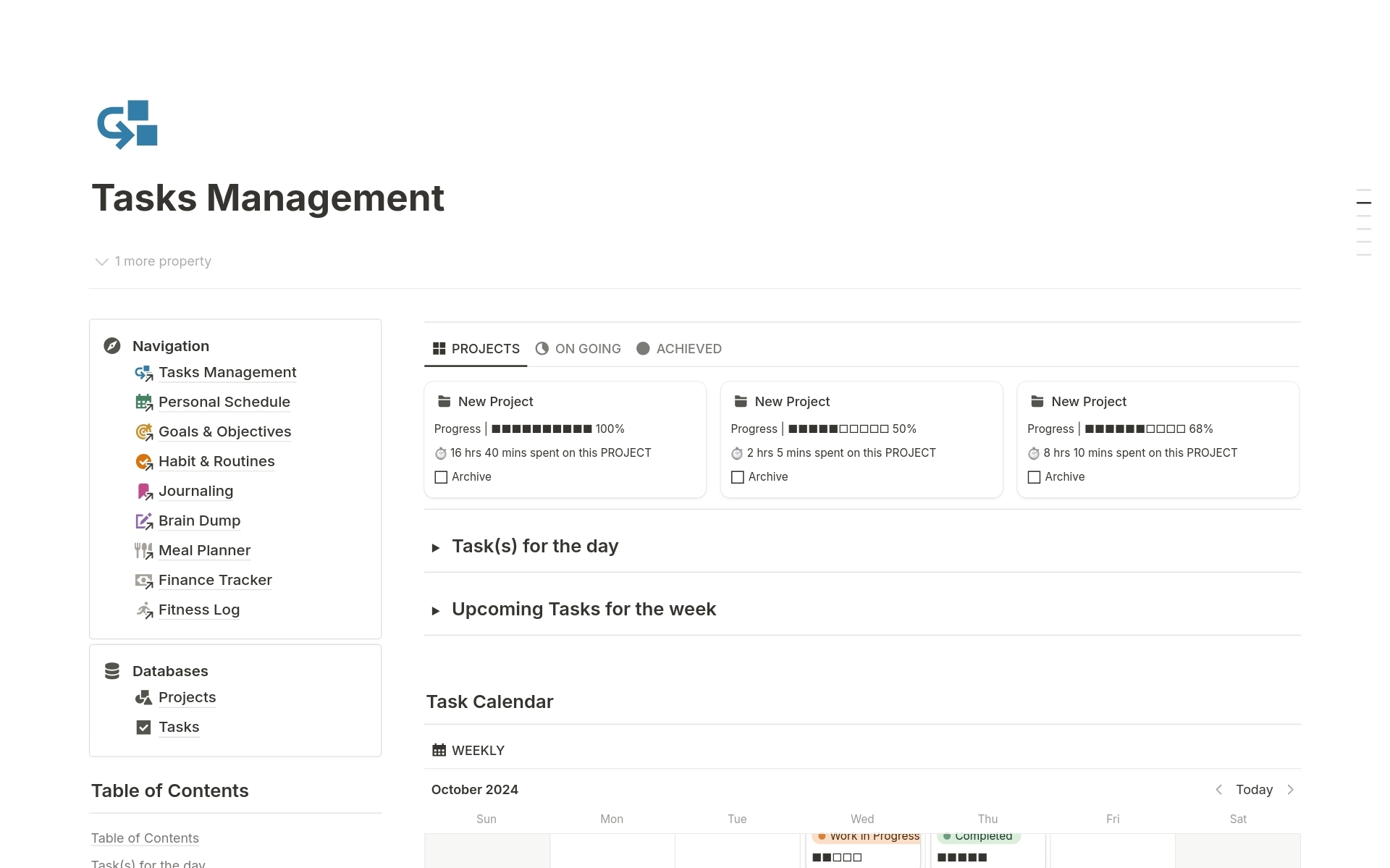Image resolution: width=1390 pixels, height=868 pixels.
Task: Click the 100% progress bar
Action: pos(542,429)
